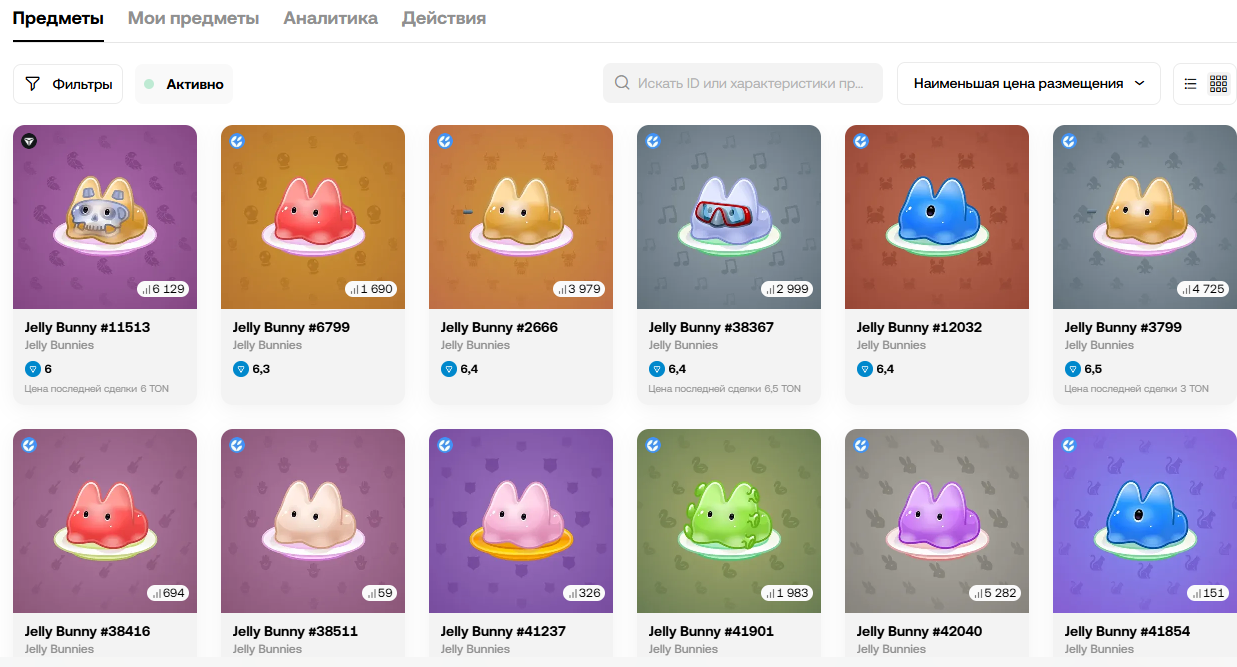
Task: Click the Getgems badge on Jelly Bunny #41854
Action: click(x=1070, y=447)
